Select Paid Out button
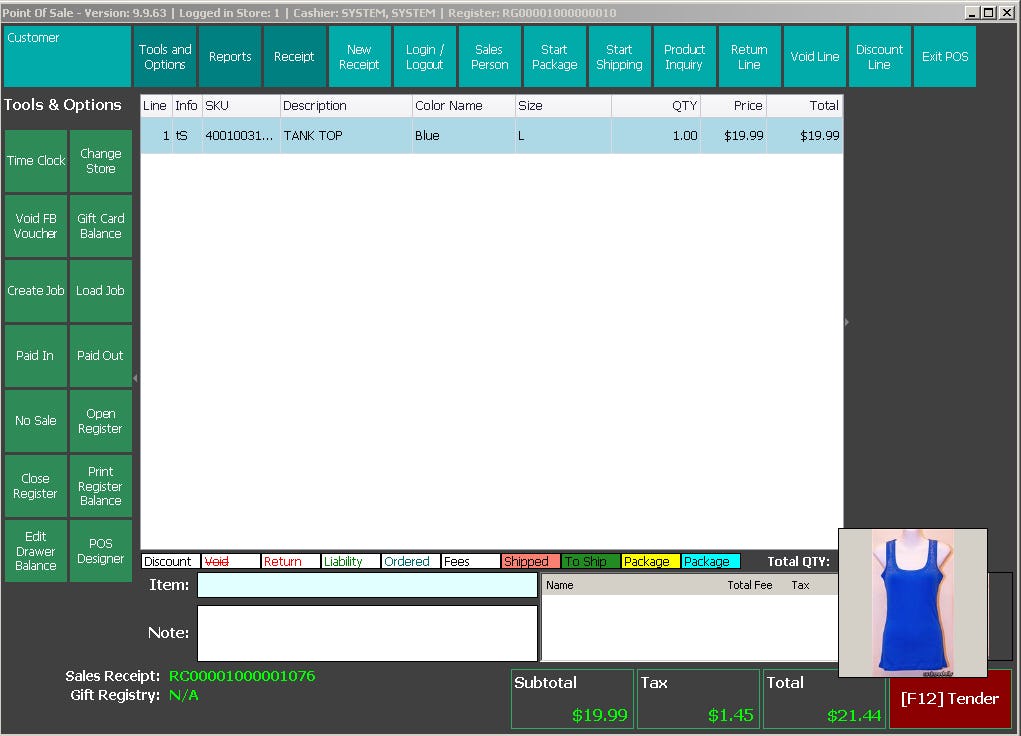This screenshot has height=736, width=1021. pyautogui.click(x=101, y=356)
